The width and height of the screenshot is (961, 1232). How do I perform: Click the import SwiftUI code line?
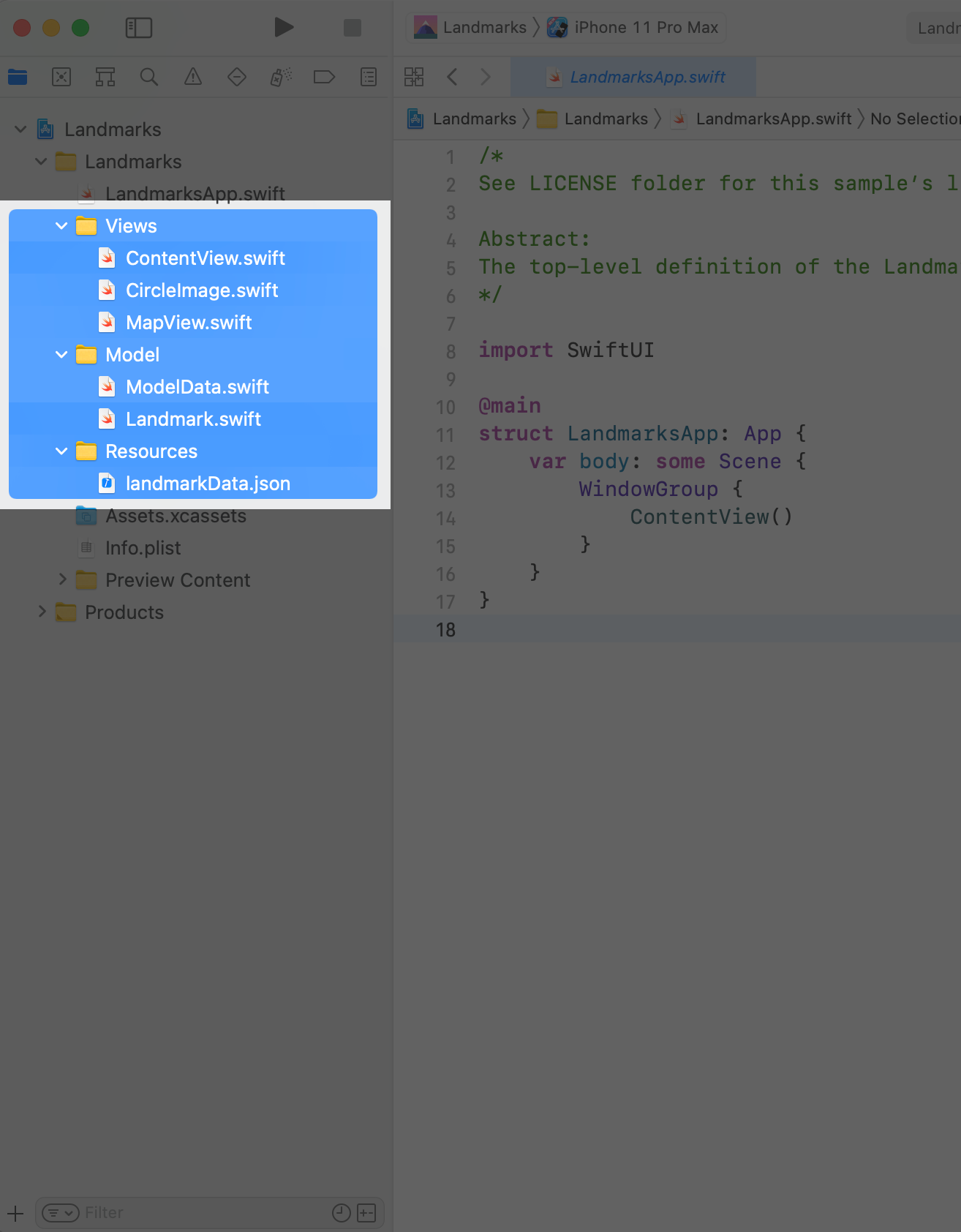[566, 350]
